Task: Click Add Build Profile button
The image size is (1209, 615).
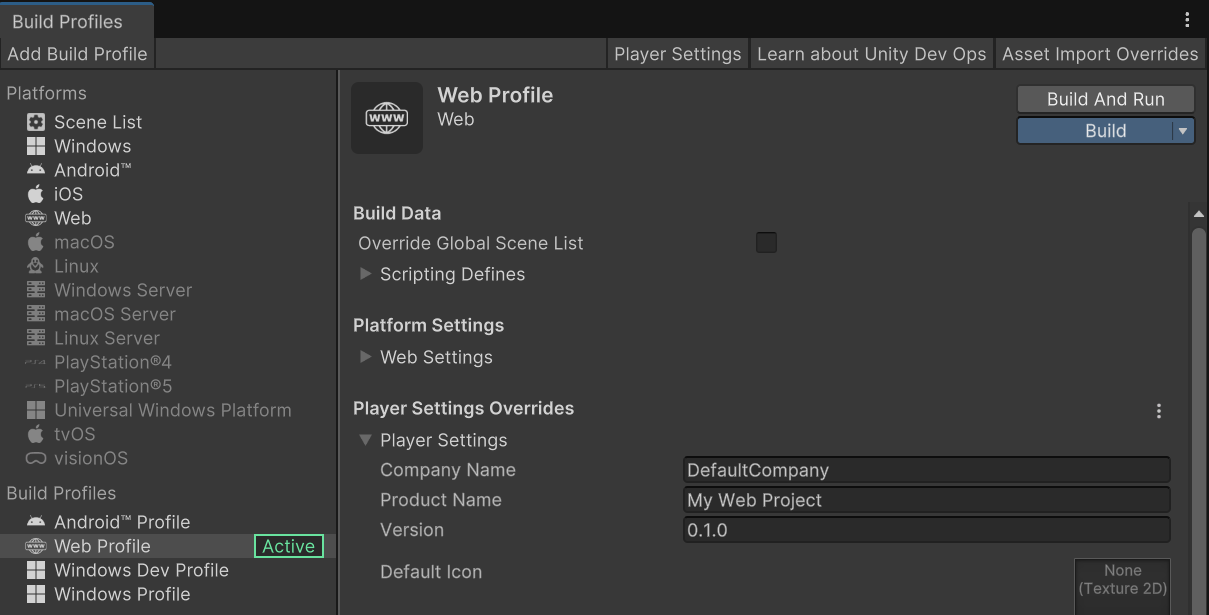Action: click(77, 54)
